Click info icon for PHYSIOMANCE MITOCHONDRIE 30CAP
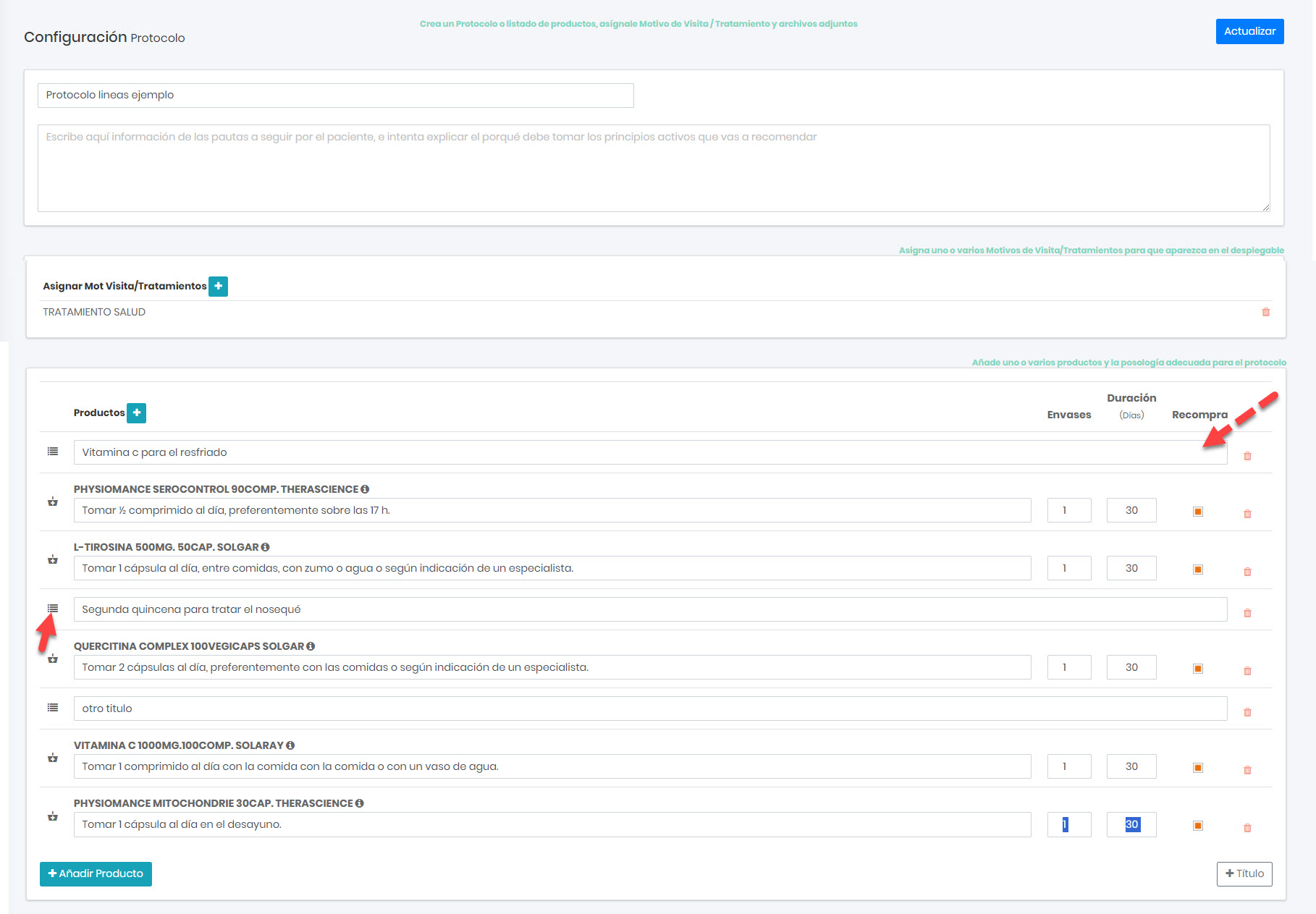Screen dimensions: 1316x914 (x=359, y=803)
